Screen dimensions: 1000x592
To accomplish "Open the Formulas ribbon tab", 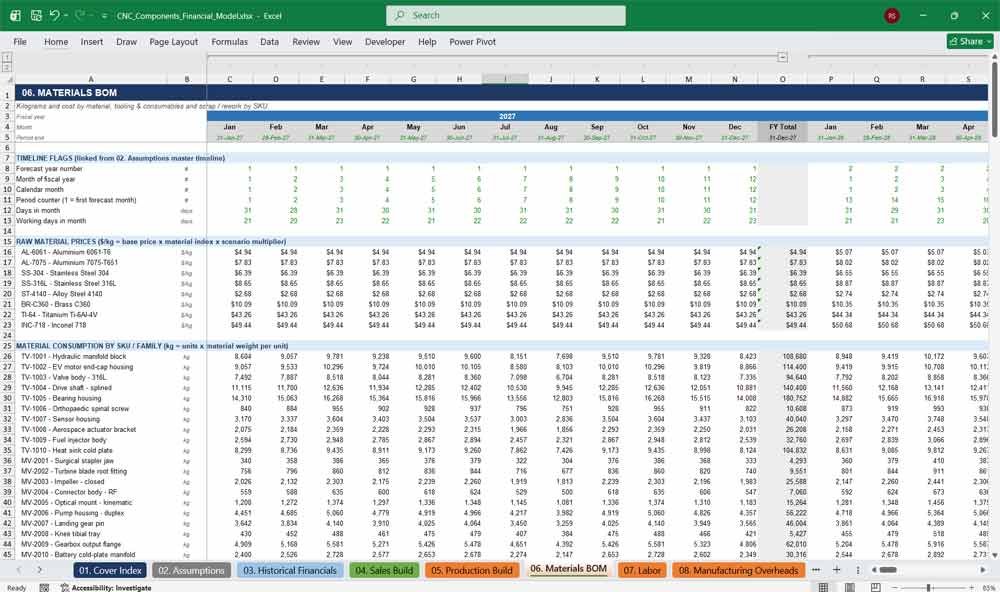I will (x=229, y=41).
